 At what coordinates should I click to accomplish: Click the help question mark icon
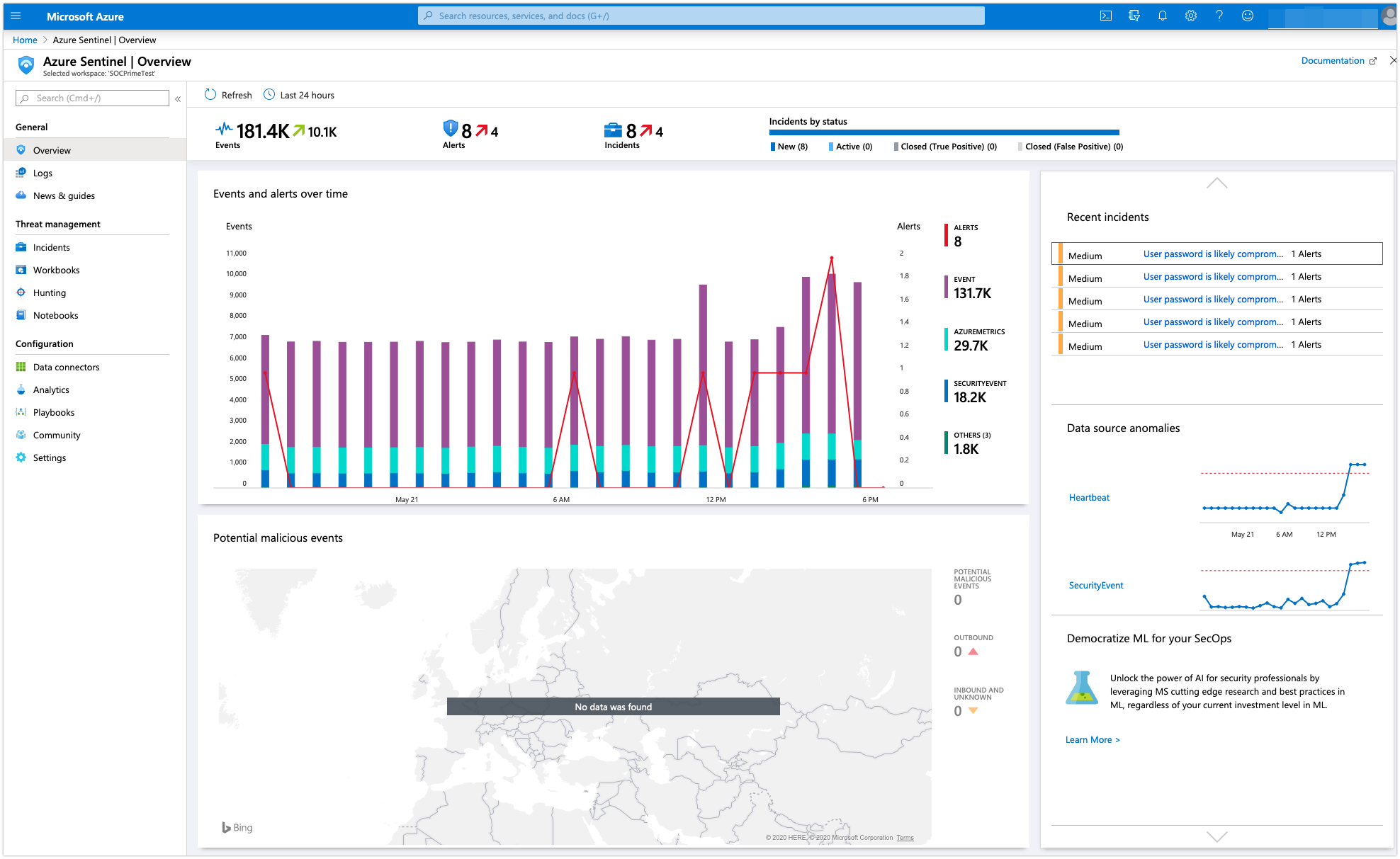pyautogui.click(x=1219, y=16)
